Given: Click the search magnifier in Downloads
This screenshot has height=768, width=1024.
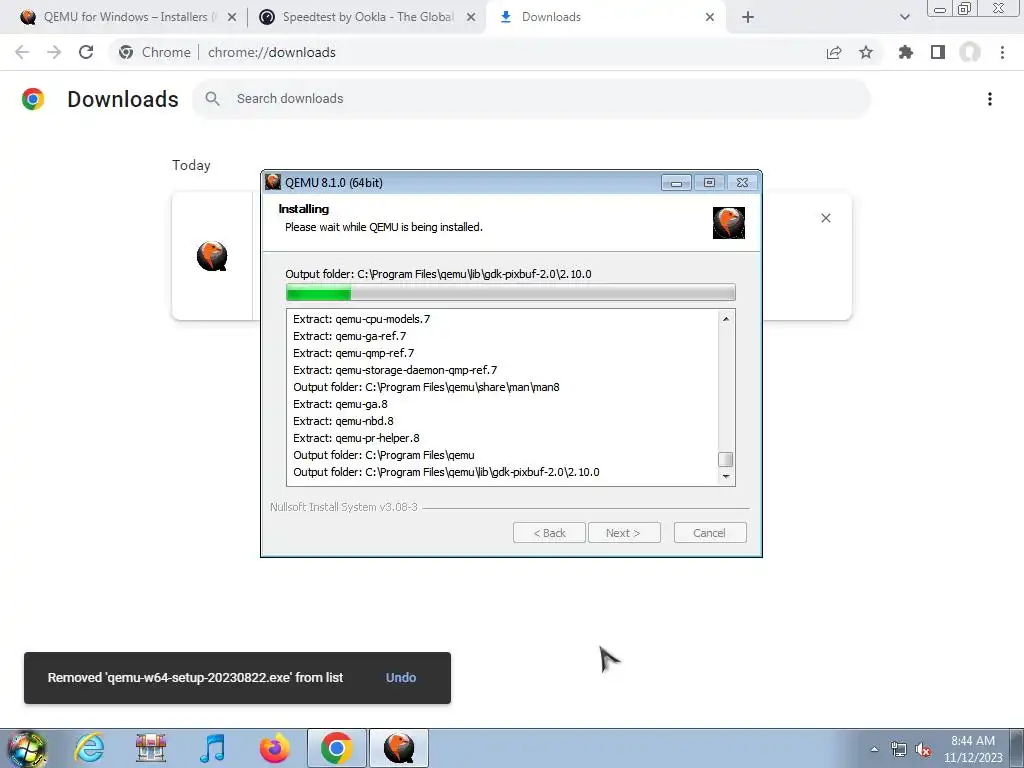Looking at the screenshot, I should click(212, 99).
